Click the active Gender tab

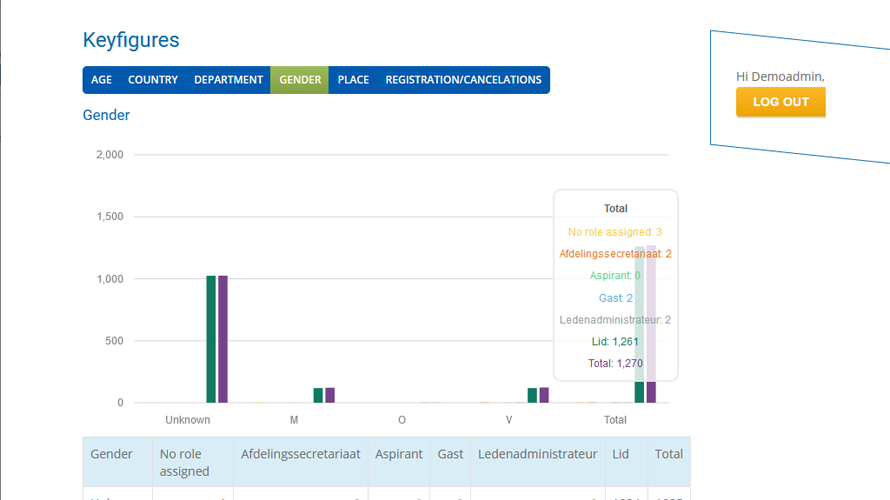tap(300, 80)
